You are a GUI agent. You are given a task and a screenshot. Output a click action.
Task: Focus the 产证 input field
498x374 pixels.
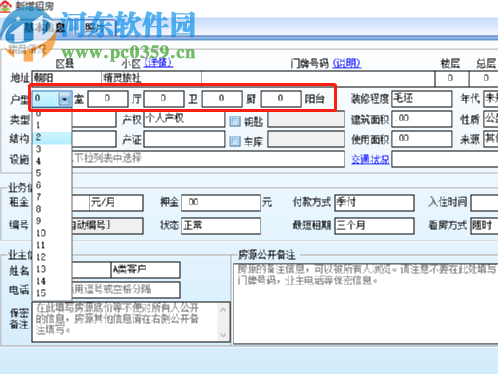click(184, 139)
